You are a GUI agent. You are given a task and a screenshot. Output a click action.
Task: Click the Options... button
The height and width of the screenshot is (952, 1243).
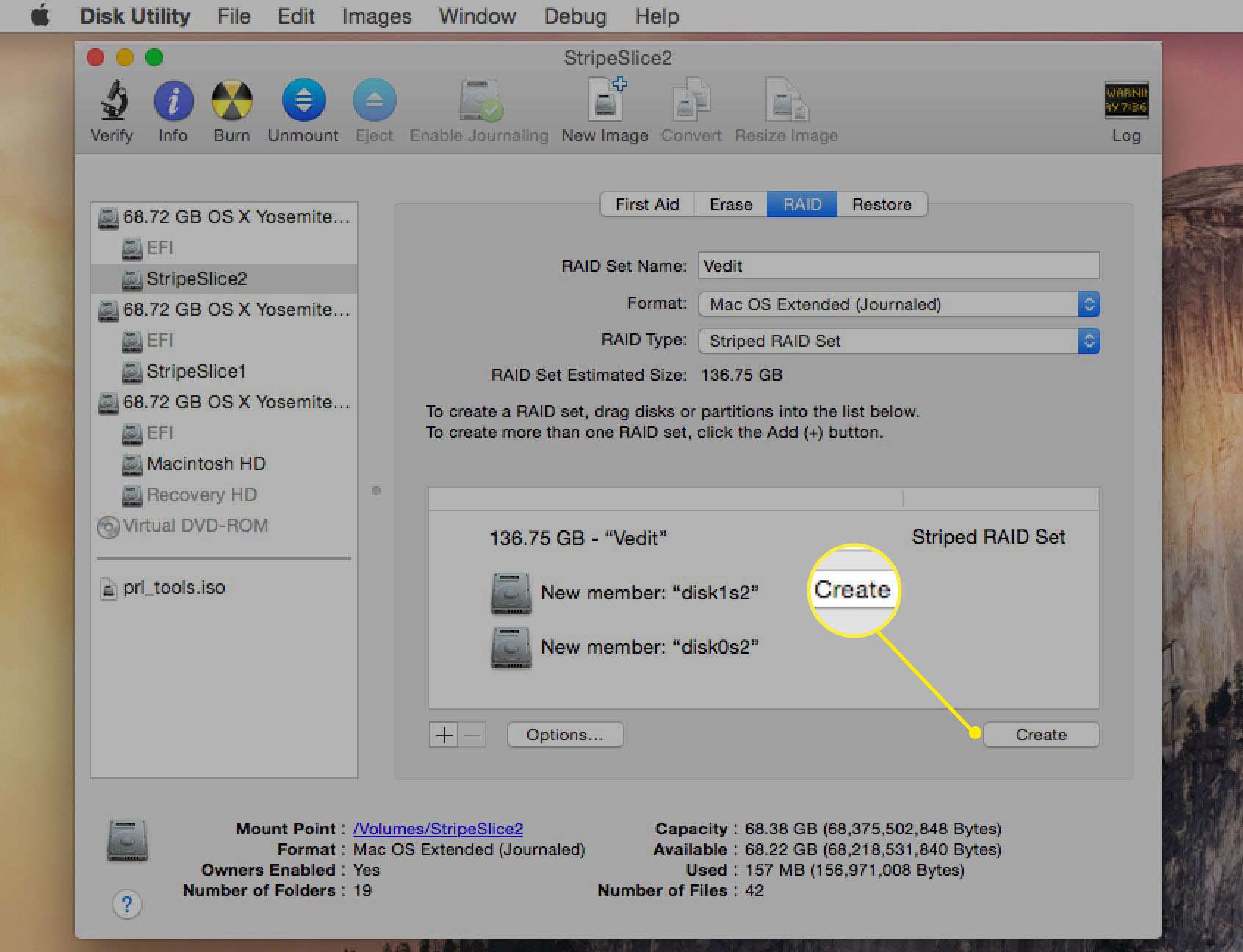pyautogui.click(x=565, y=735)
